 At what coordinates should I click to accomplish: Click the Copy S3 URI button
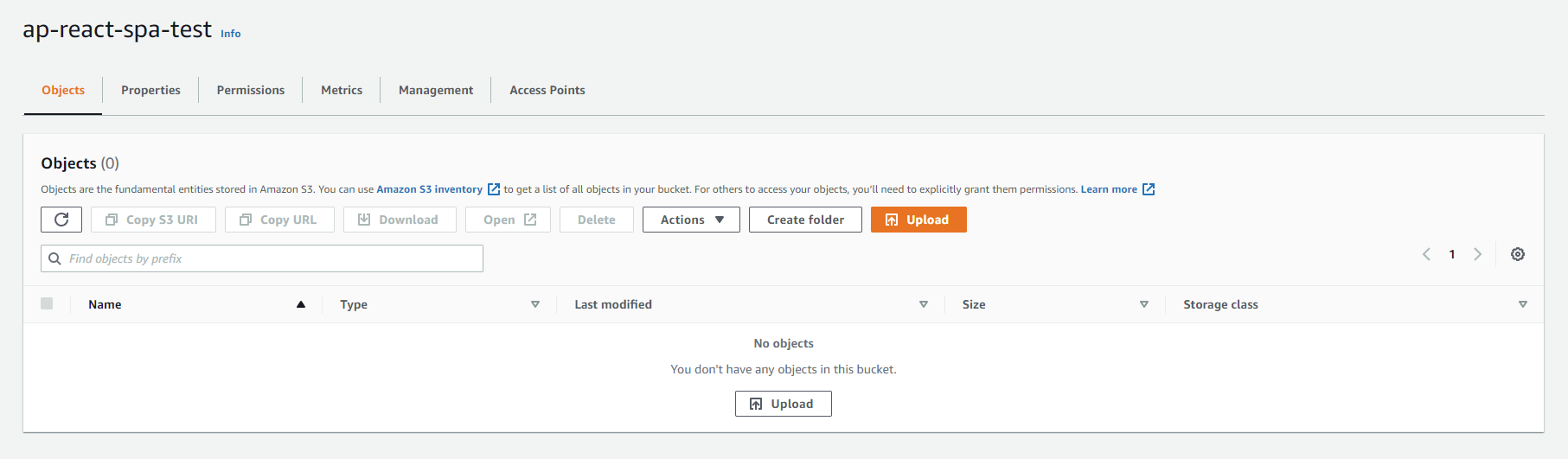[152, 220]
